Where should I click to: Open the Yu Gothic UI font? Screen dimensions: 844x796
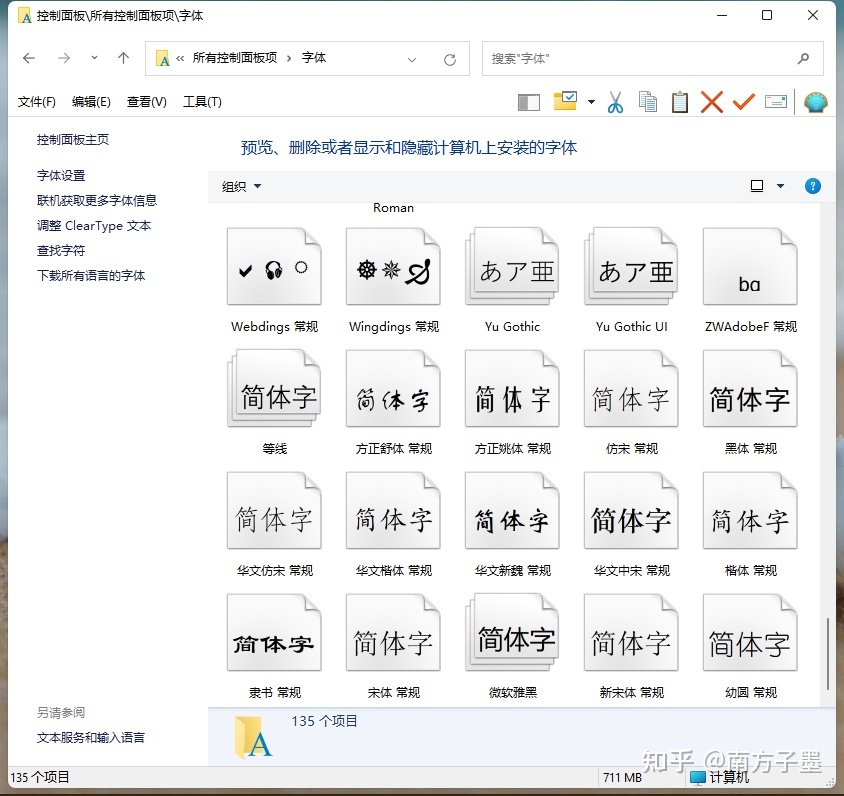(x=630, y=265)
